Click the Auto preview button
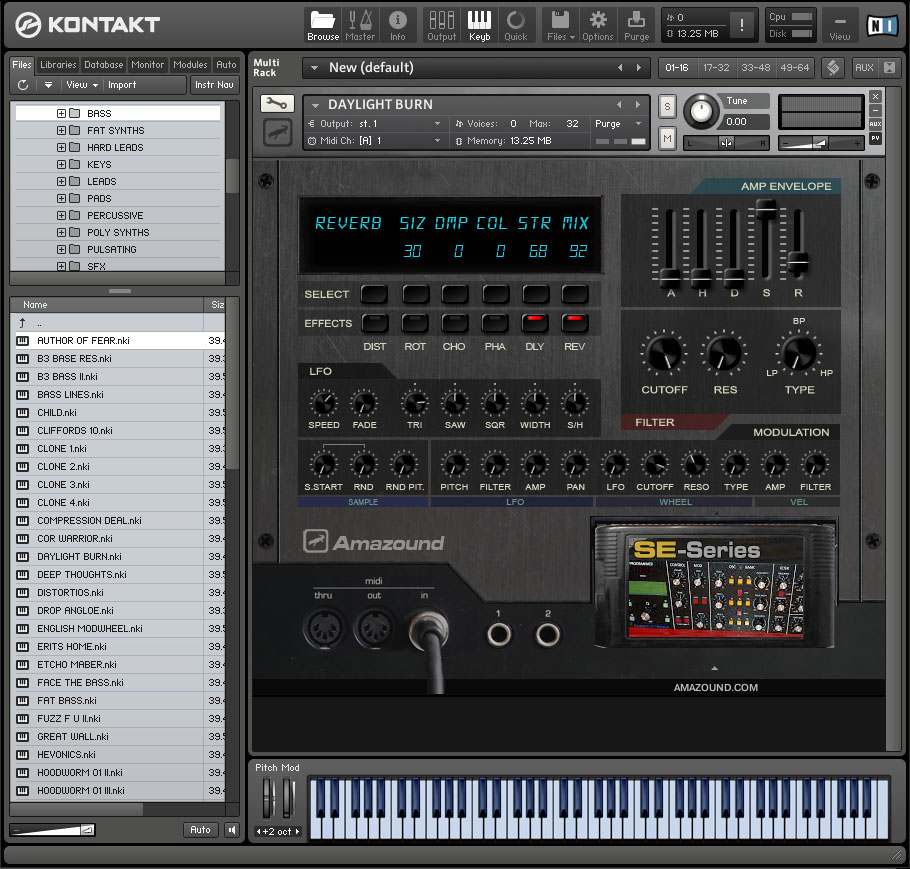 (x=200, y=830)
